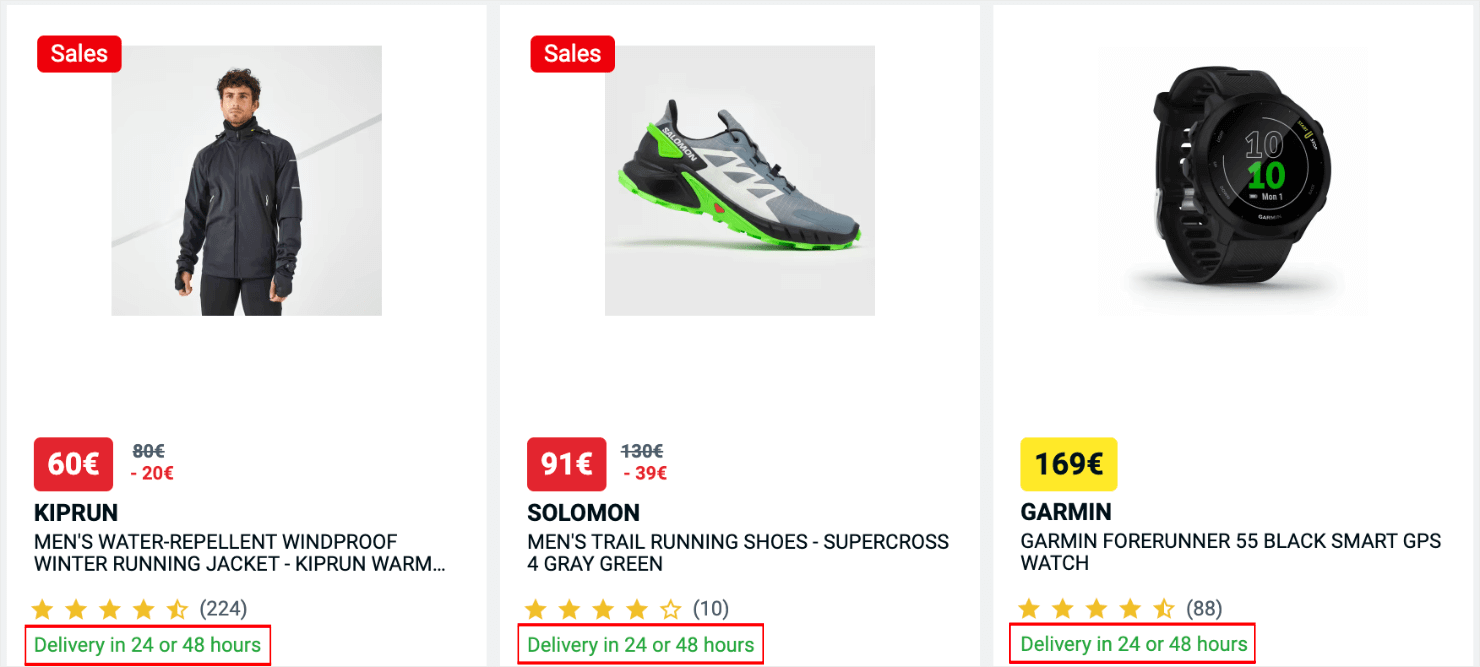Click the 91€ sale price tag

pos(566,464)
